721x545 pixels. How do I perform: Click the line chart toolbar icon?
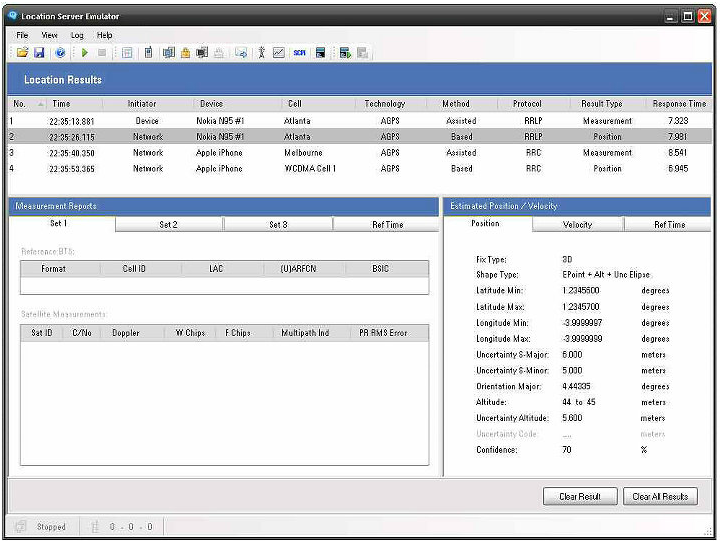coord(279,52)
